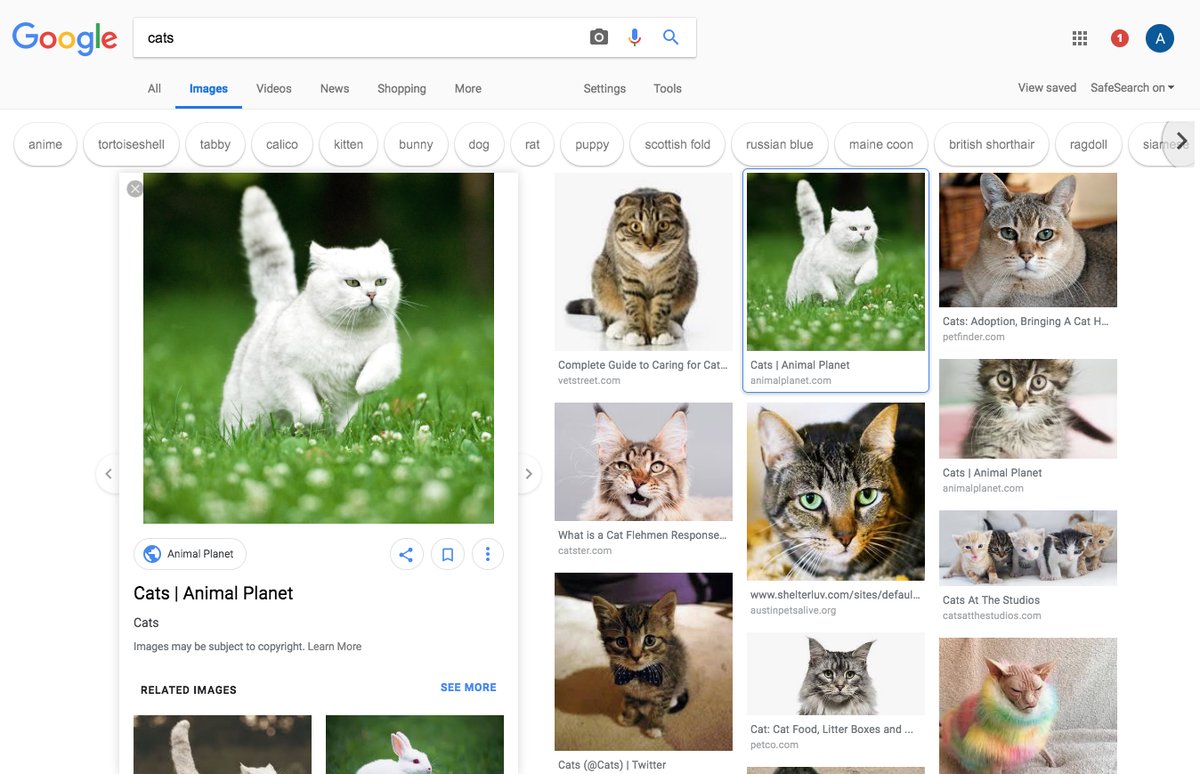The image size is (1200, 774).
Task: Open the three-dot options on the preview
Action: click(488, 554)
